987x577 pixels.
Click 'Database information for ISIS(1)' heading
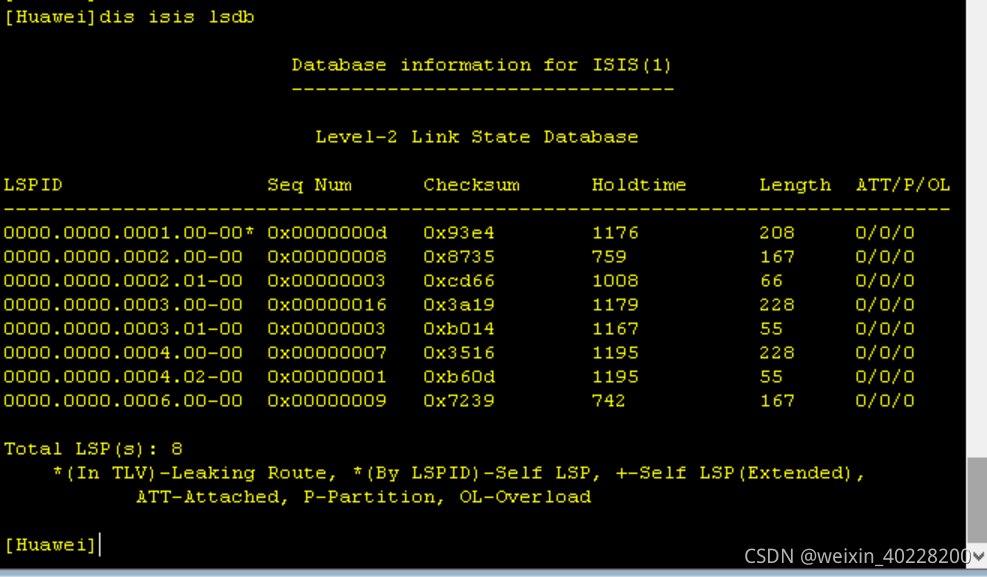coord(482,65)
